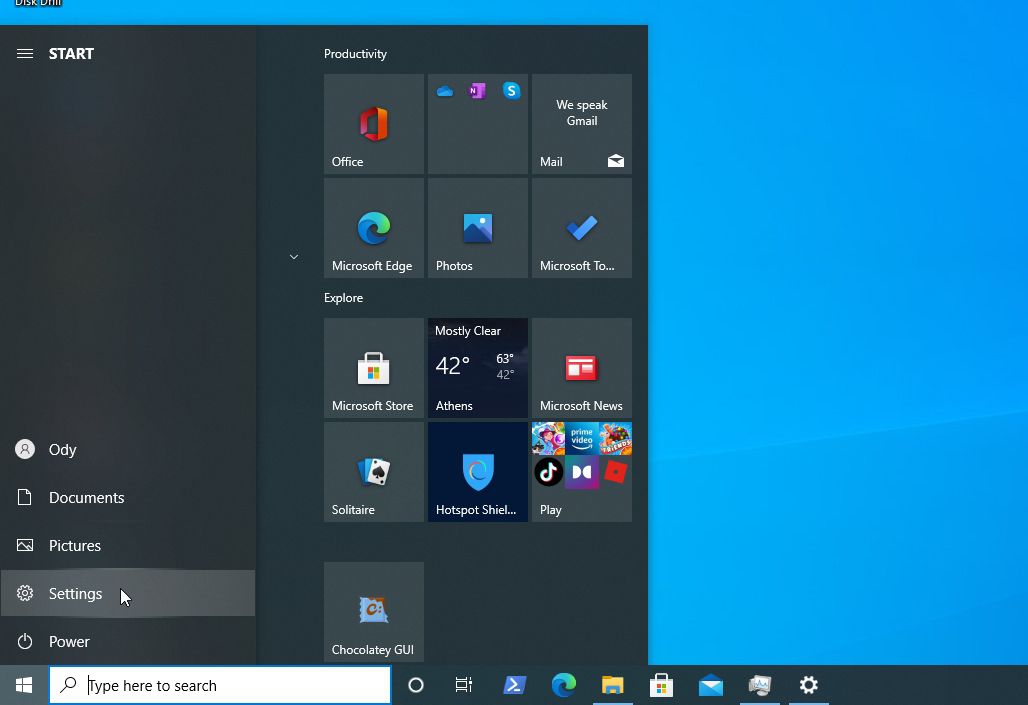
Task: Open the Dolby icon in Play tile
Action: point(582,472)
